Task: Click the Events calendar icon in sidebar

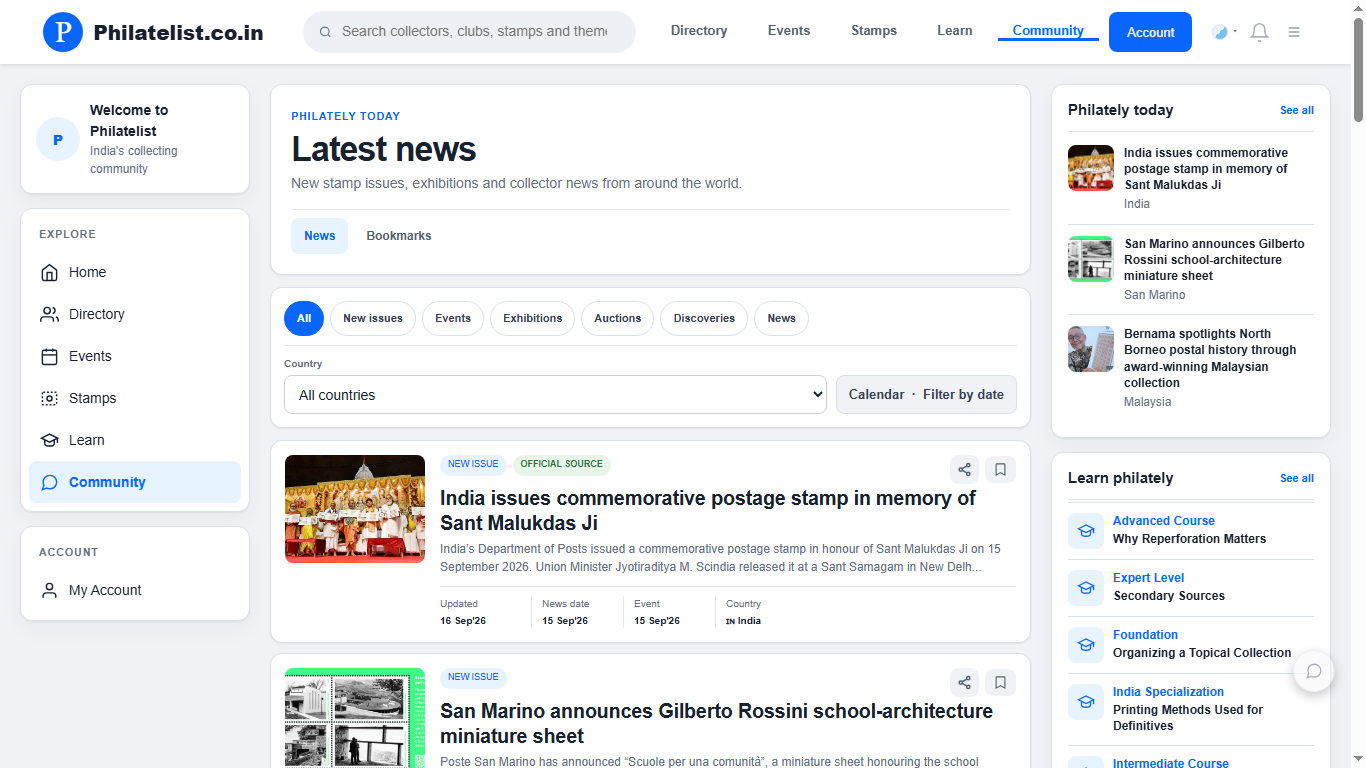Action: (49, 356)
